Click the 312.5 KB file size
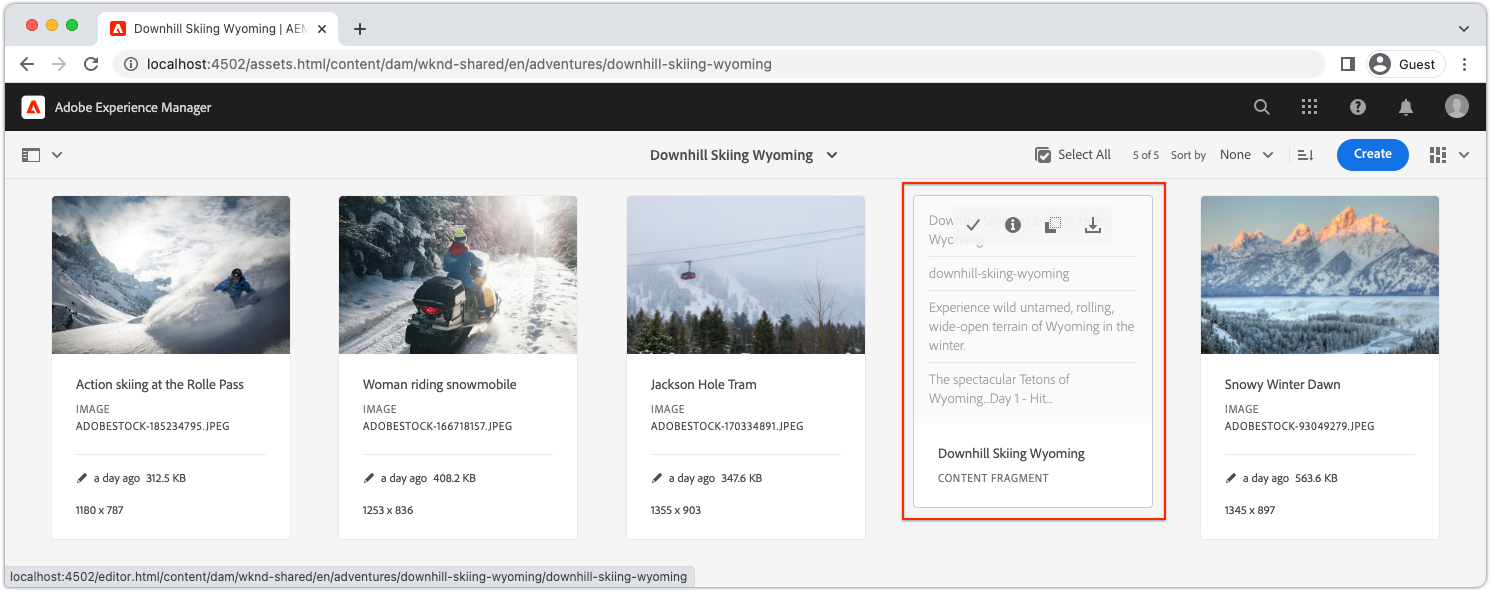1490x592 pixels. pos(166,478)
